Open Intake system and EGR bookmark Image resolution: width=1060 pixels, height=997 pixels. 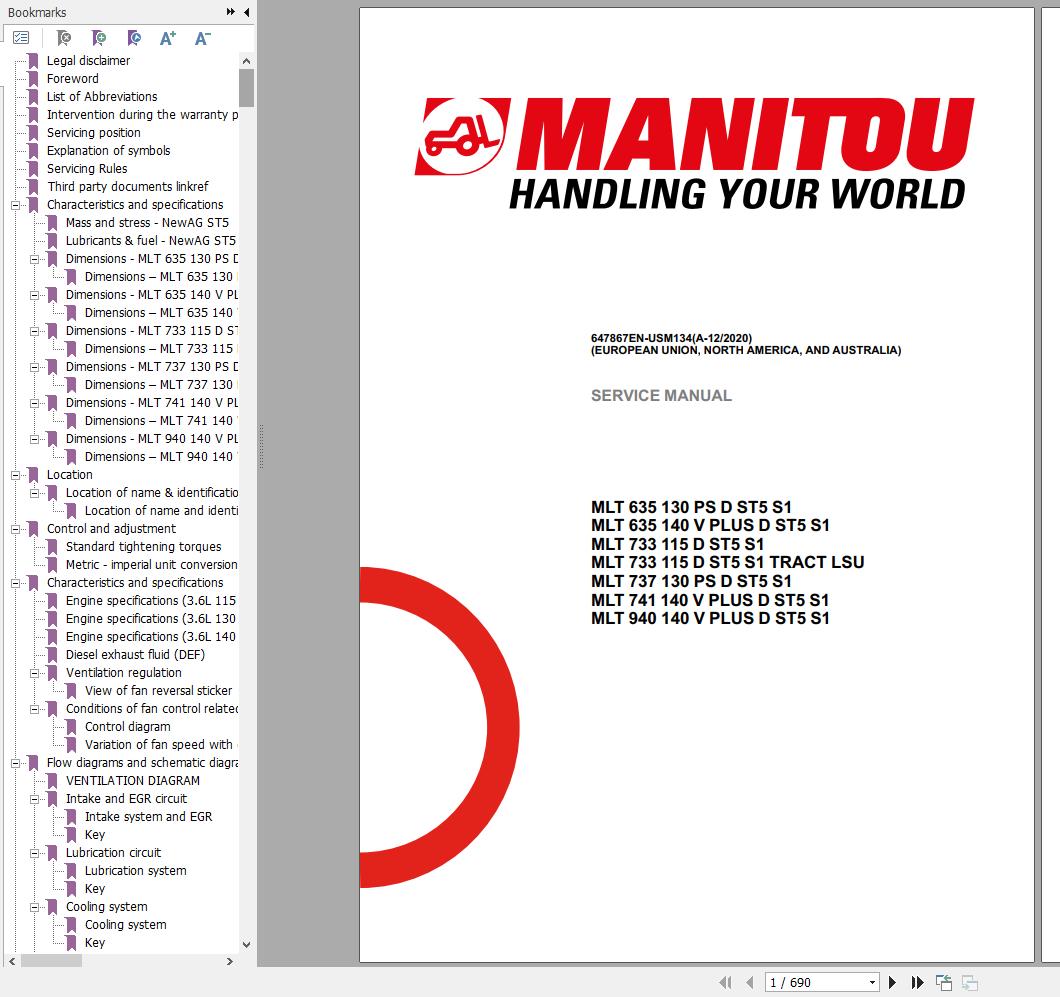coord(148,817)
